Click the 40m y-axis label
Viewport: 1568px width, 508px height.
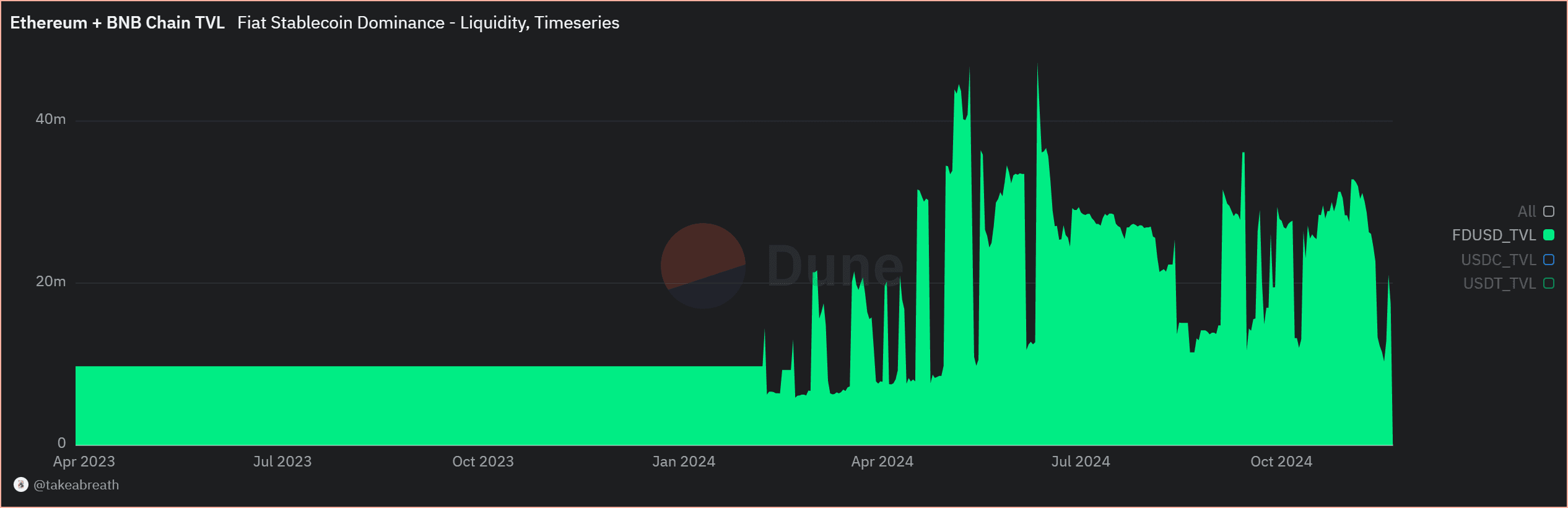coord(51,119)
